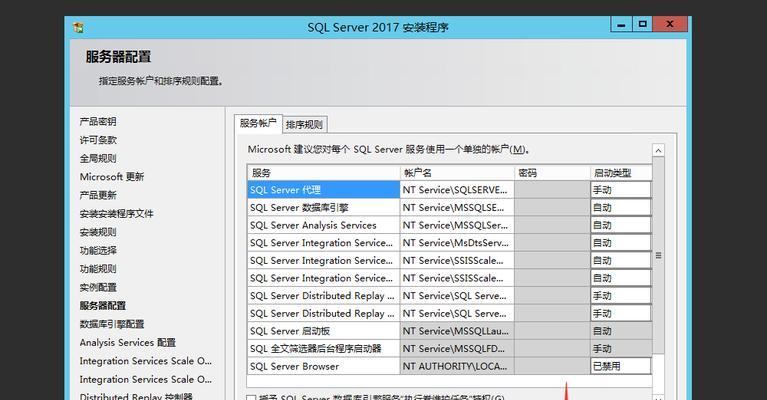
Task: Go to 产品更新 step in sidebar
Action: click(98, 195)
